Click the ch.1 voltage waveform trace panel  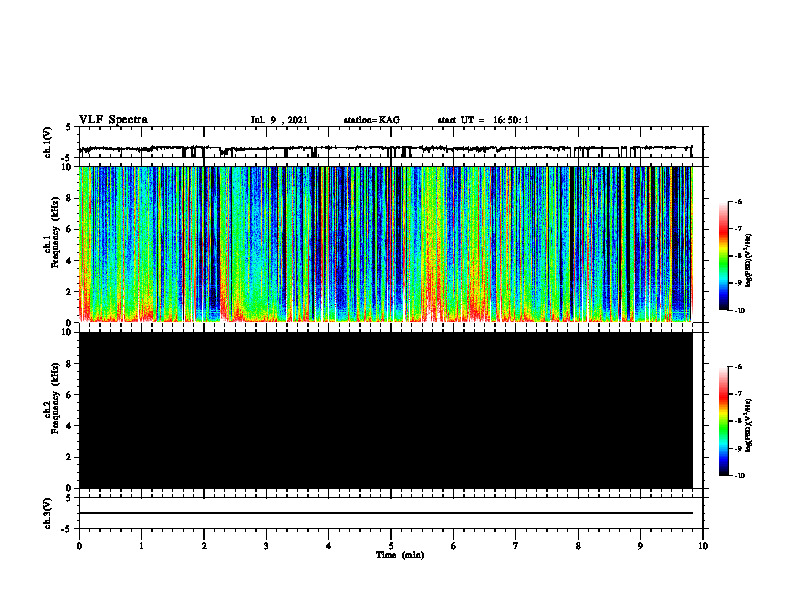tap(390, 142)
